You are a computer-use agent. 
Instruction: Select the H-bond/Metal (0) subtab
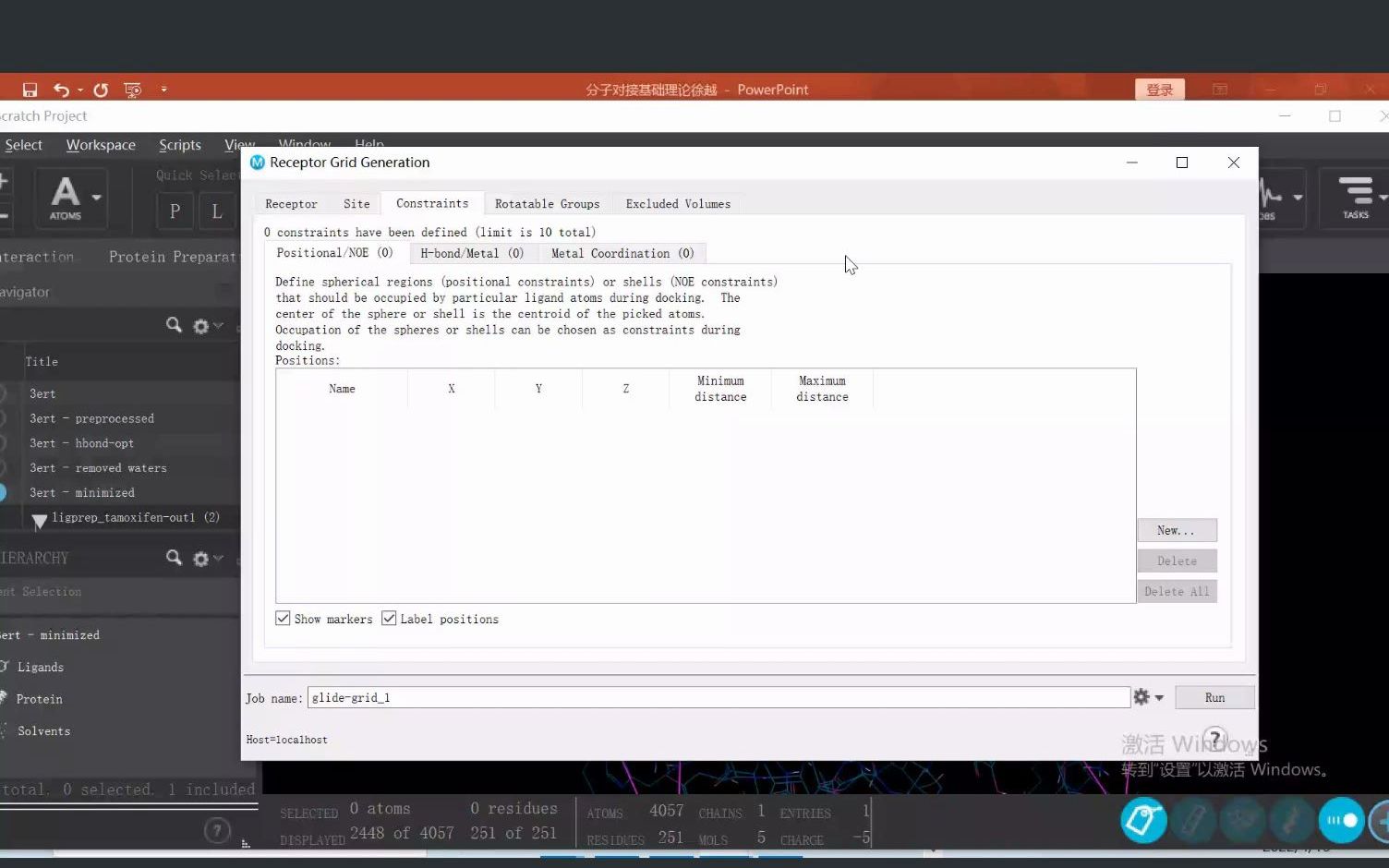(472, 253)
